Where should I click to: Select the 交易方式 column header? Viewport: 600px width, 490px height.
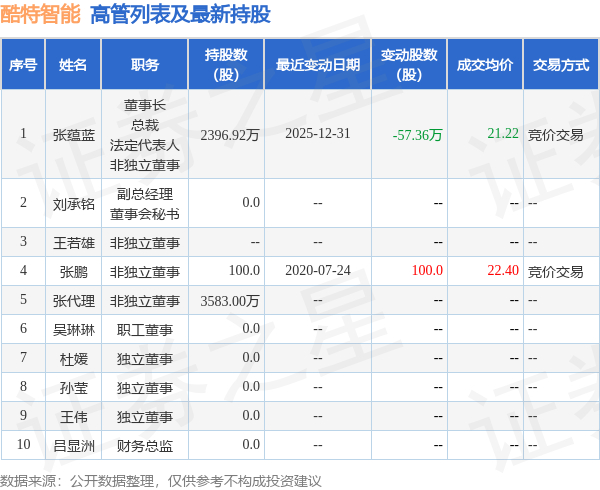[x=561, y=64]
